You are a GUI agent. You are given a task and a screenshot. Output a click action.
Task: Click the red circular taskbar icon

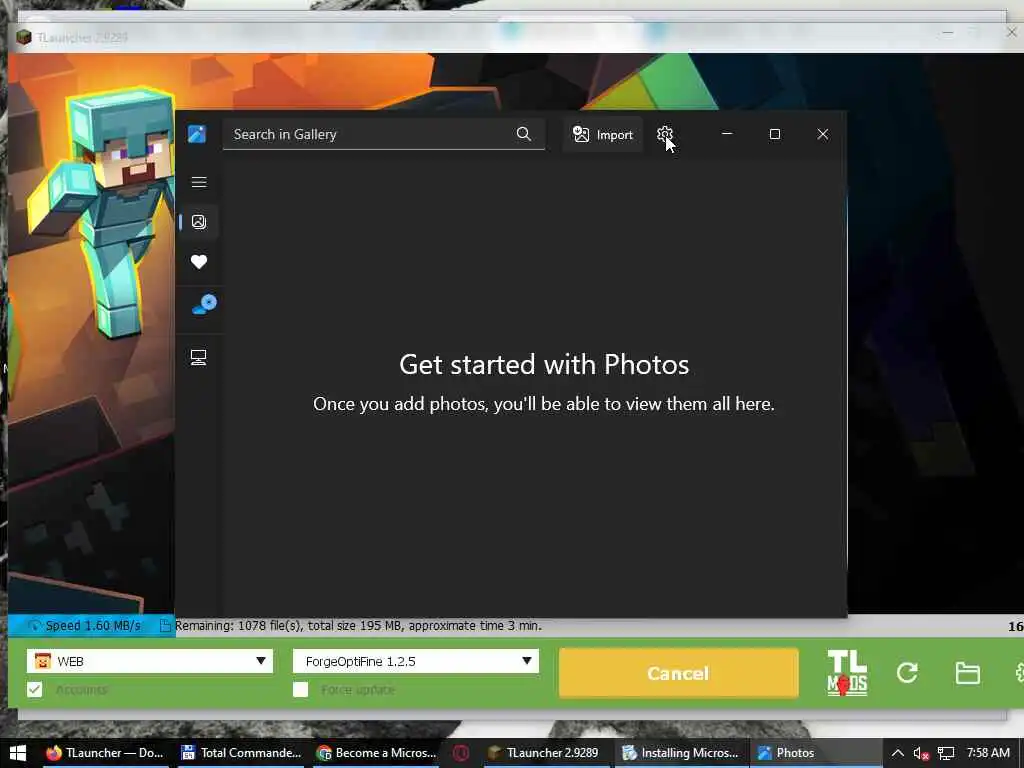pos(461,753)
